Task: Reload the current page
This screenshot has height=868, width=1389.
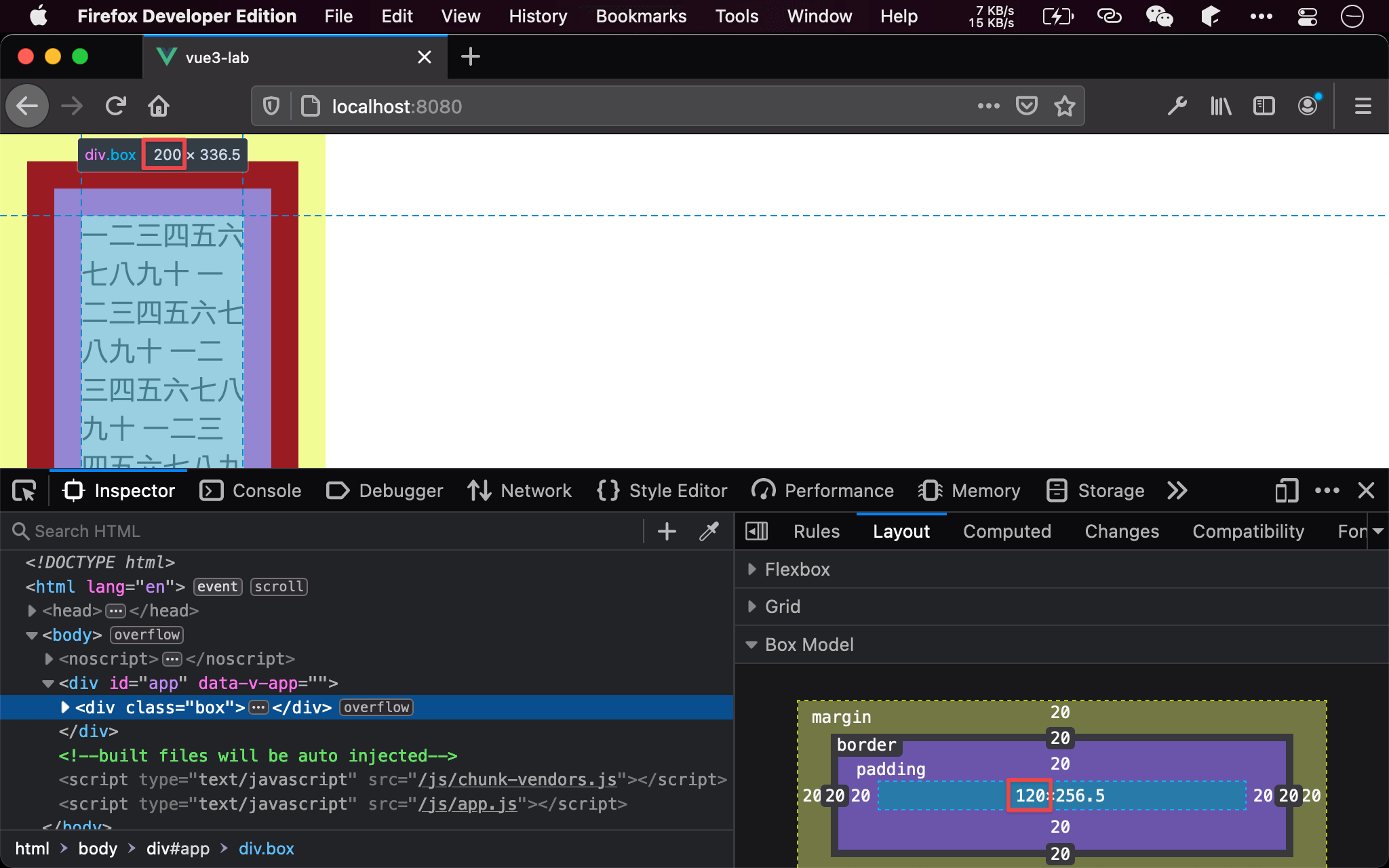Action: pos(116,106)
